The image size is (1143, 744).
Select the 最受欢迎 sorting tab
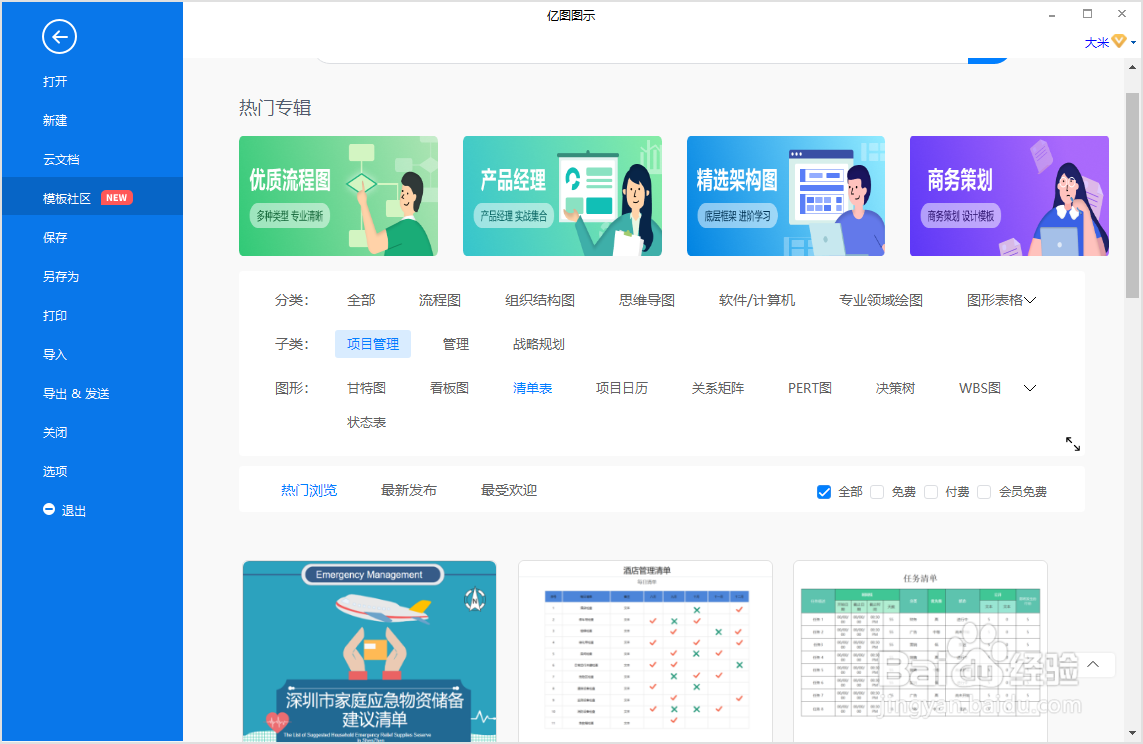[x=507, y=490]
